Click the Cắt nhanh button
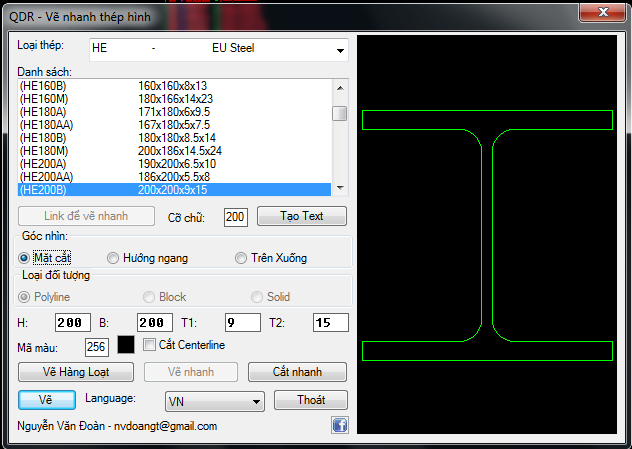 (x=297, y=372)
